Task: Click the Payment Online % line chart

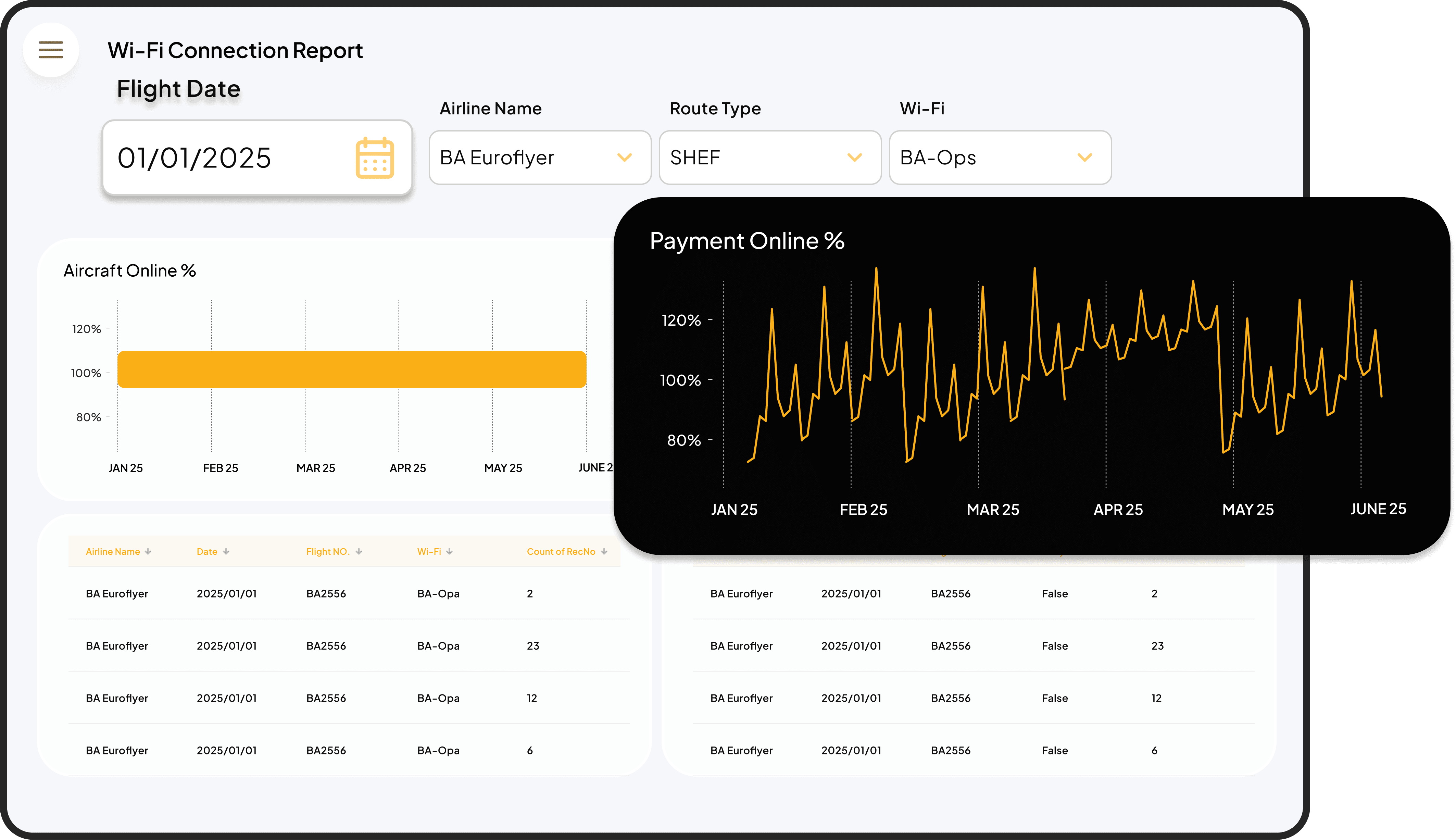Action: coord(1038,375)
